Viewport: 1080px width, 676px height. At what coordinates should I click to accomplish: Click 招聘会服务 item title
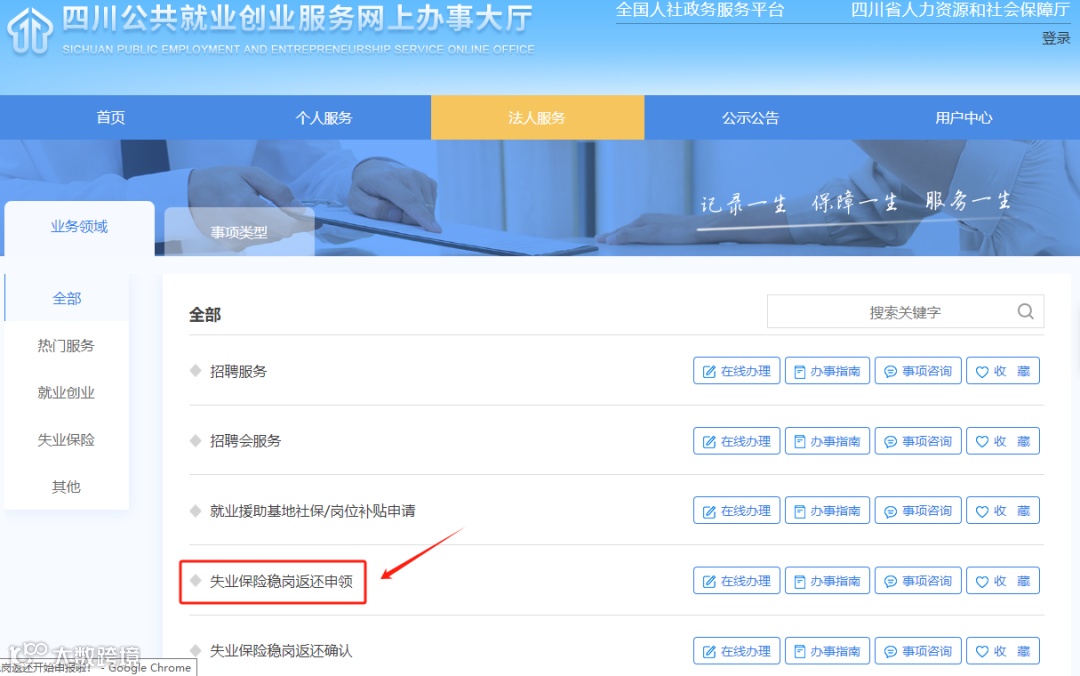point(245,441)
